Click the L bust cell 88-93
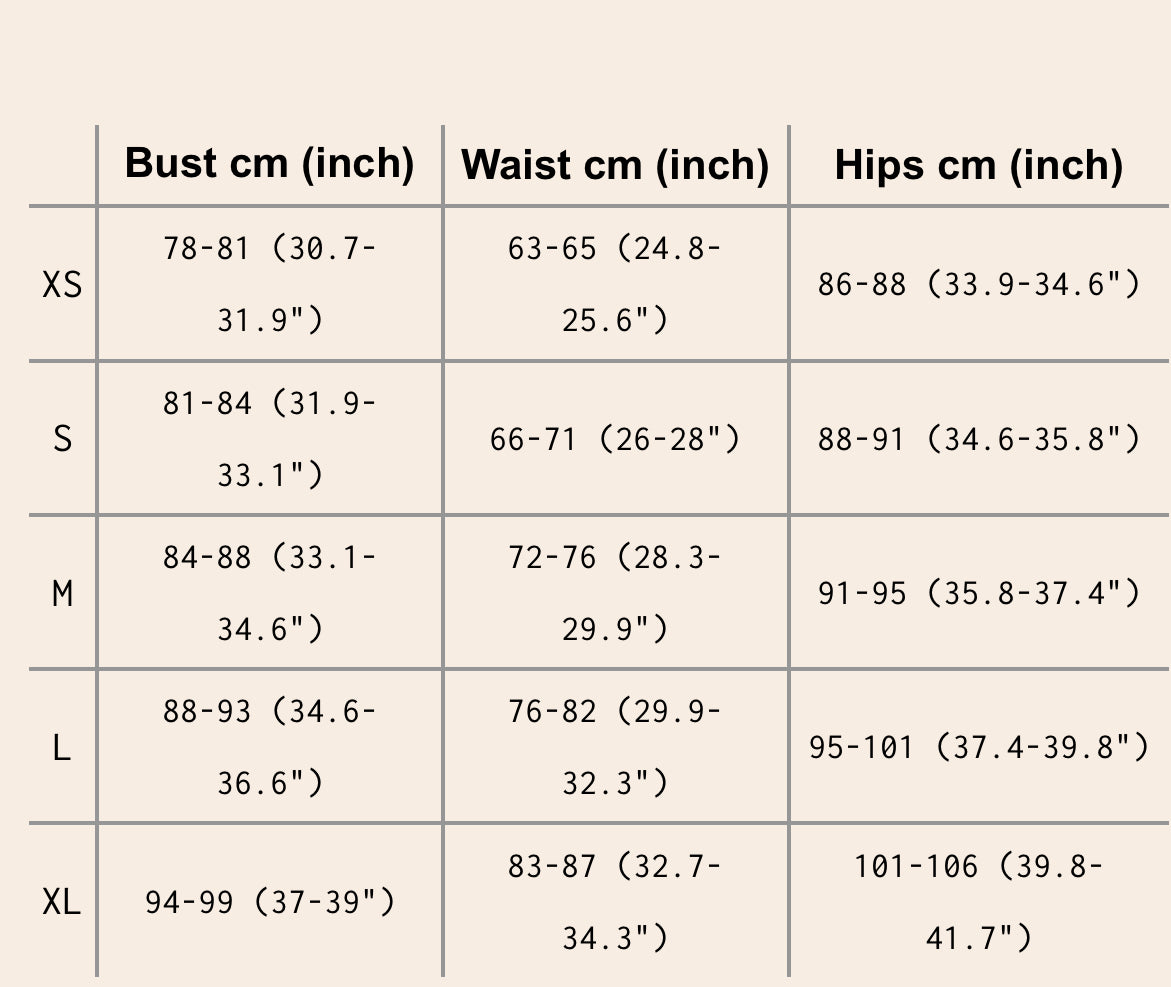1171x987 pixels. coord(270,747)
